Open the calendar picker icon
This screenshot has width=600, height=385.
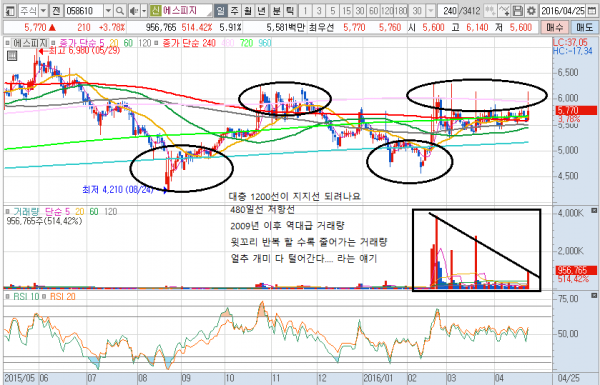(592, 11)
